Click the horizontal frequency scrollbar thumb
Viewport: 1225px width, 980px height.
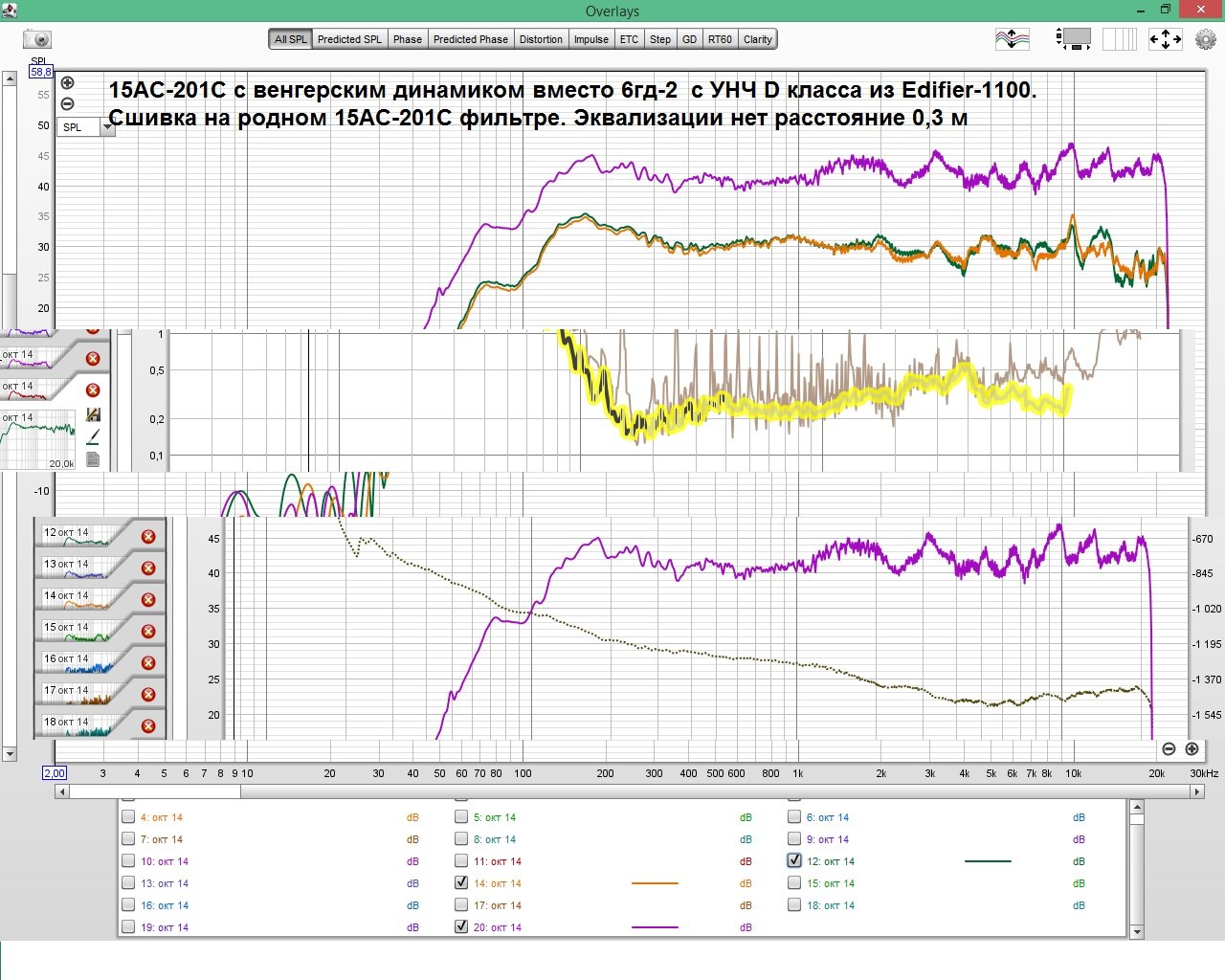click(155, 791)
